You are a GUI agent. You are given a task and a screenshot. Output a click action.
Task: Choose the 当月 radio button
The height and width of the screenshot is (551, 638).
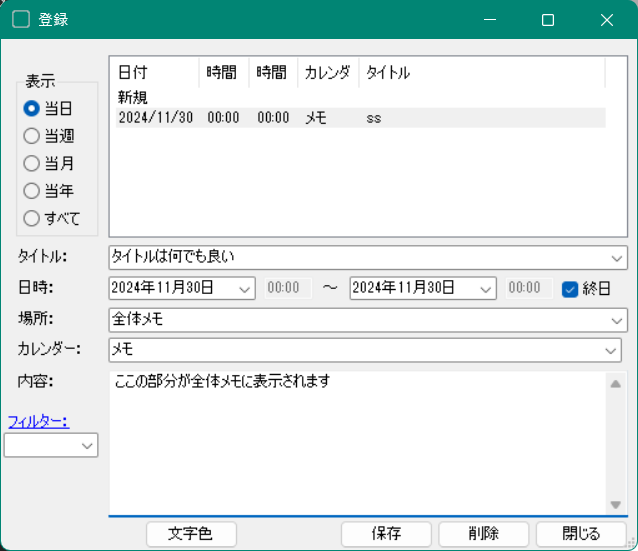(x=32, y=163)
